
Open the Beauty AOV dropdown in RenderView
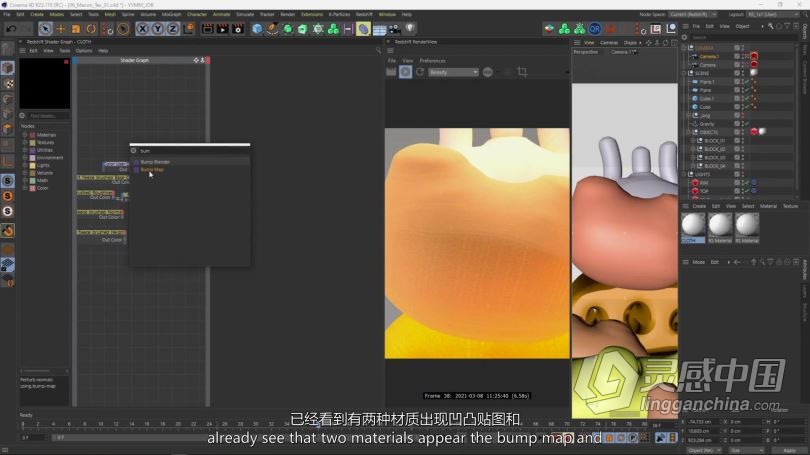[453, 72]
